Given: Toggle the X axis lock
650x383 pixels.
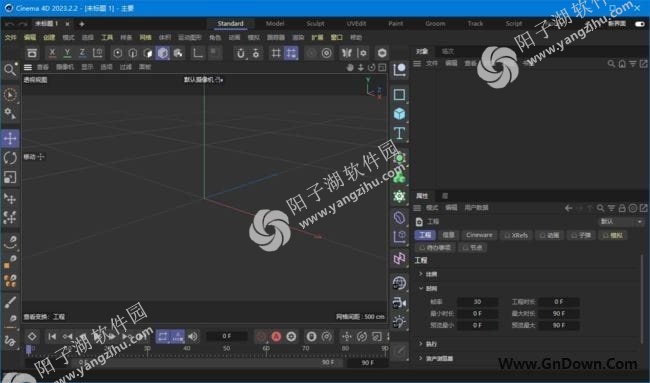Looking at the screenshot, I should 52,53.
